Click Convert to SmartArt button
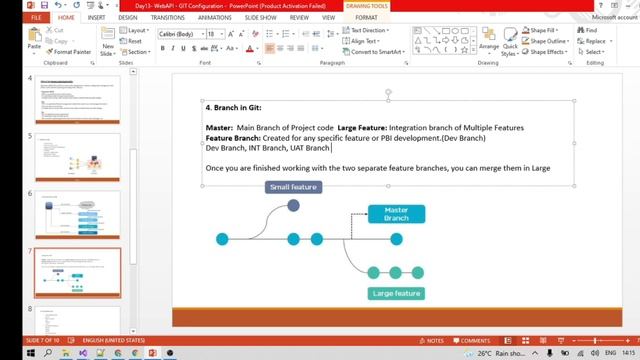Viewport: 640px width, 360px height. pyautogui.click(x=374, y=52)
